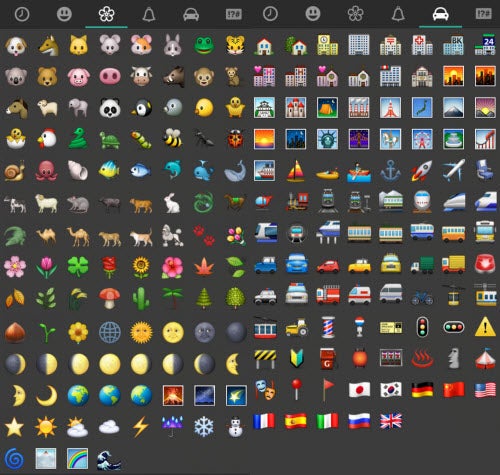Choose the red rose emoji
Screen dimensions: 500x475
click(109, 267)
